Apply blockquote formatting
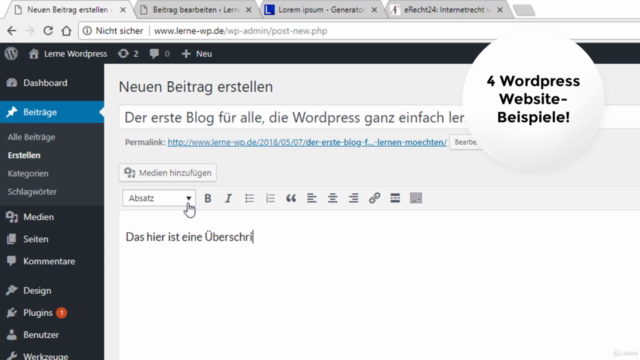Screen dimensions: 640x360 [x=291, y=198]
